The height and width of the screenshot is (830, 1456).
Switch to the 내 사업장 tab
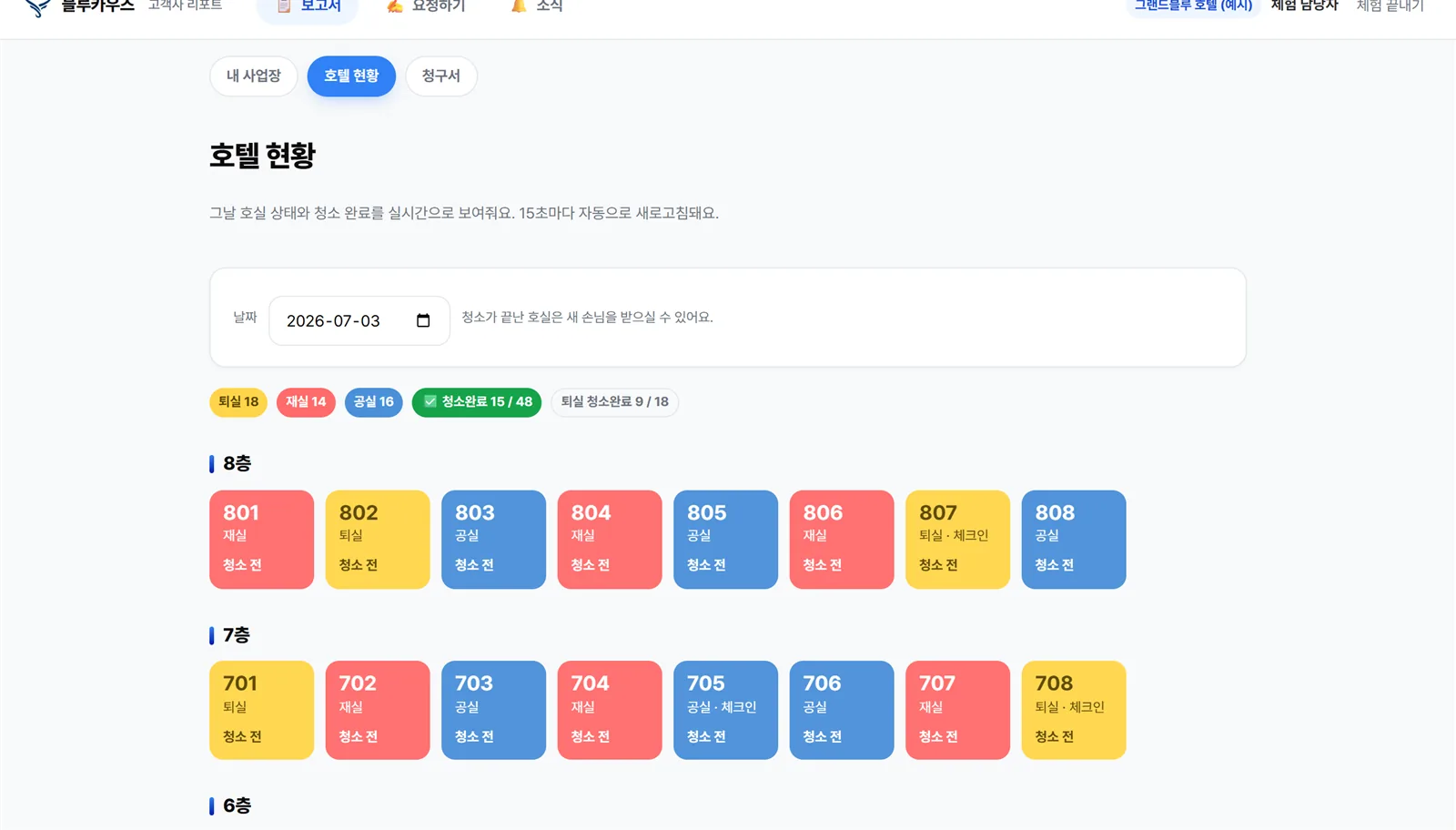254,76
